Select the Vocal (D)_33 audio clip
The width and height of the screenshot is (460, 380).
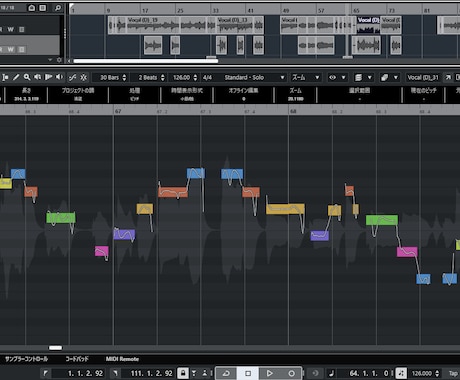[235, 25]
